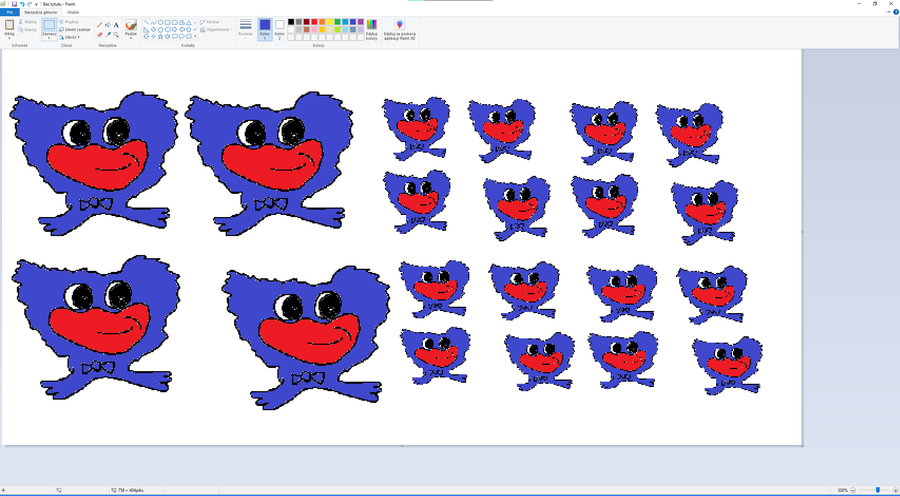This screenshot has width=900, height=496.
Task: Click the Kopiuj copy button
Action: click(28, 29)
